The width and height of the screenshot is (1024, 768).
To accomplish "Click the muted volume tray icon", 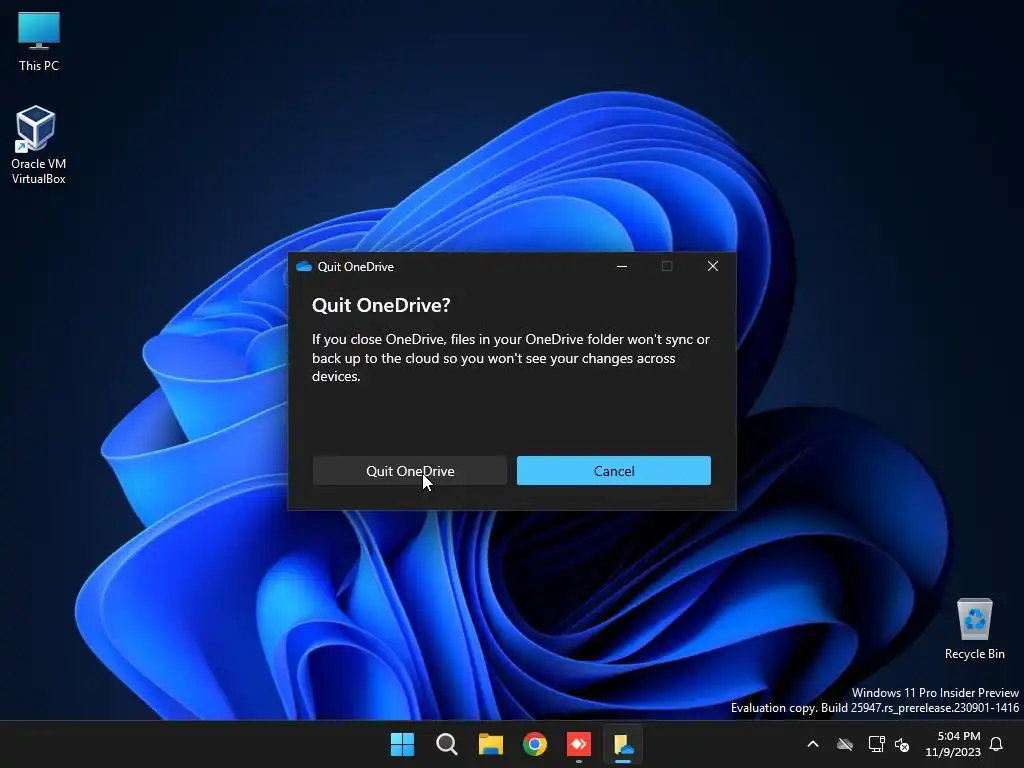I will (902, 744).
